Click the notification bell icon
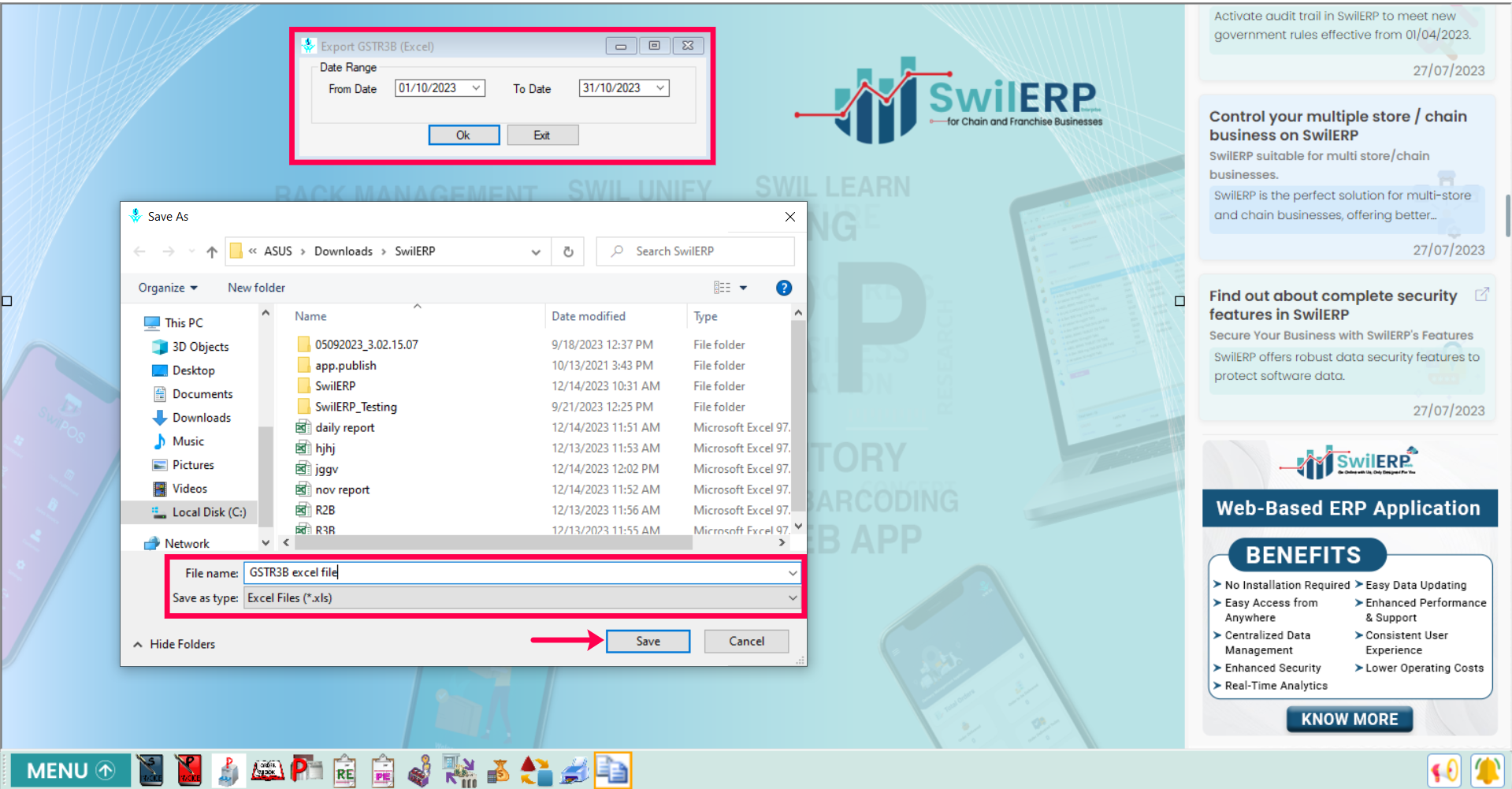1512x789 pixels. pos(1488,771)
